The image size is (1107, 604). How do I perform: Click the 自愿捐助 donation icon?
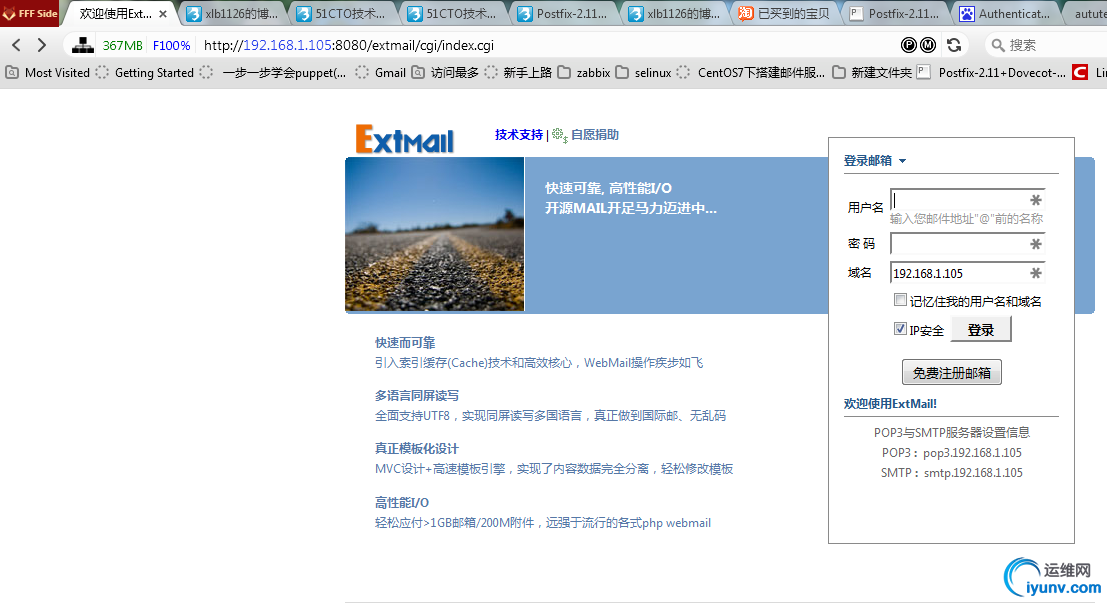560,135
